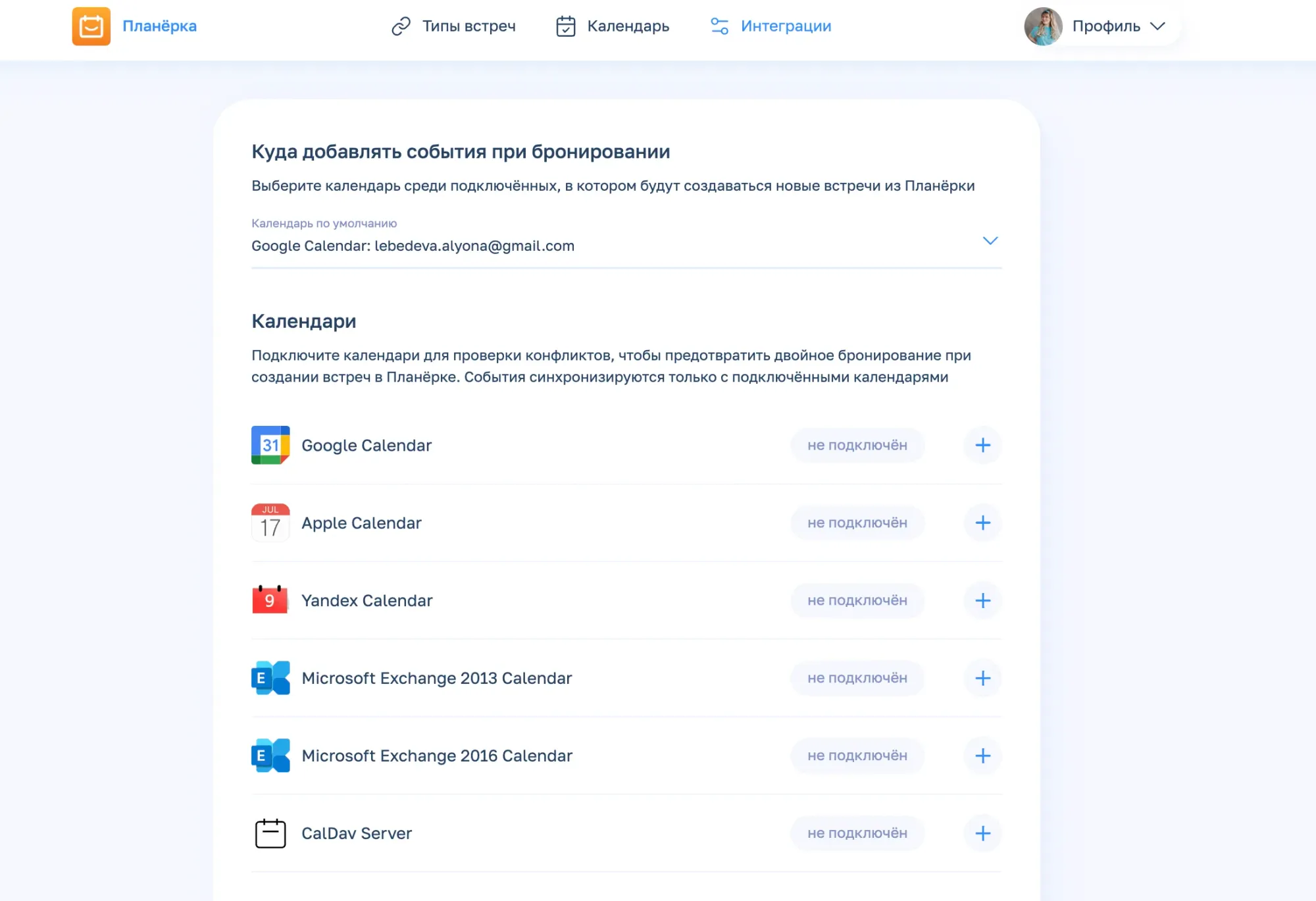Open the Календарь по умолчанию dropdown
The width and height of the screenshot is (1316, 901).
pyautogui.click(x=626, y=242)
